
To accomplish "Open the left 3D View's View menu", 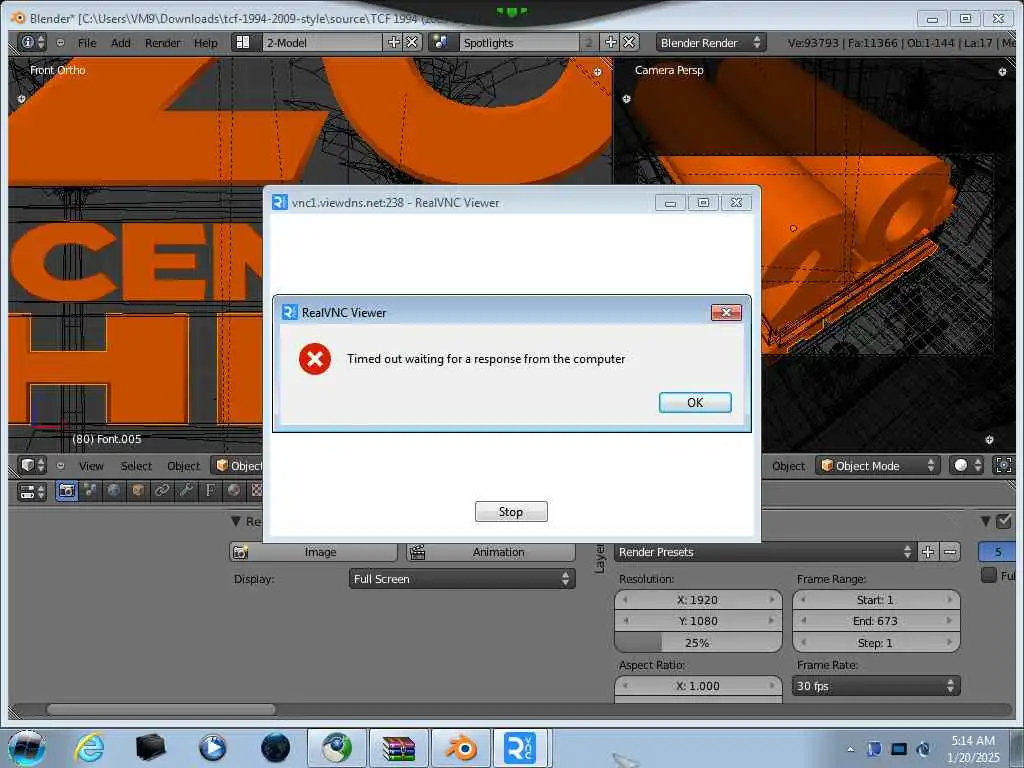I will pos(91,466).
